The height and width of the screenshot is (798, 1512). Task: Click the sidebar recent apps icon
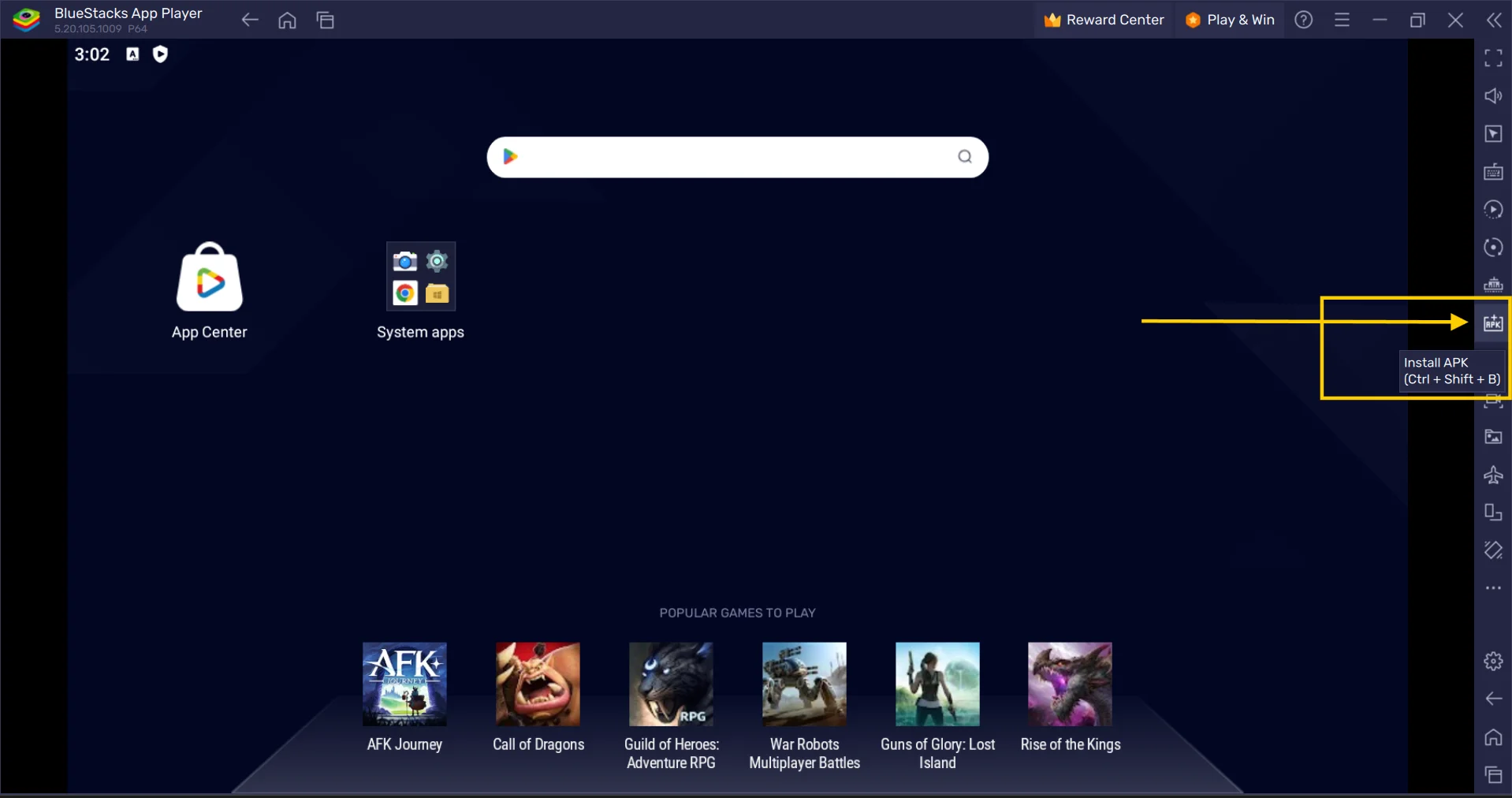pyautogui.click(x=1493, y=774)
